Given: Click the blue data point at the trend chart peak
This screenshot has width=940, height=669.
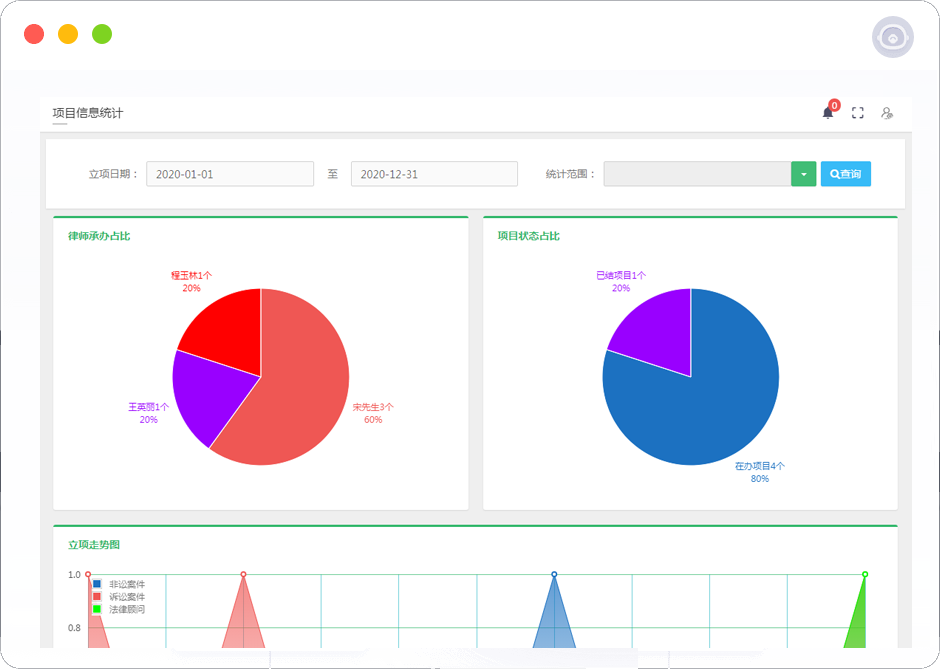Looking at the screenshot, I should pyautogui.click(x=554, y=574).
